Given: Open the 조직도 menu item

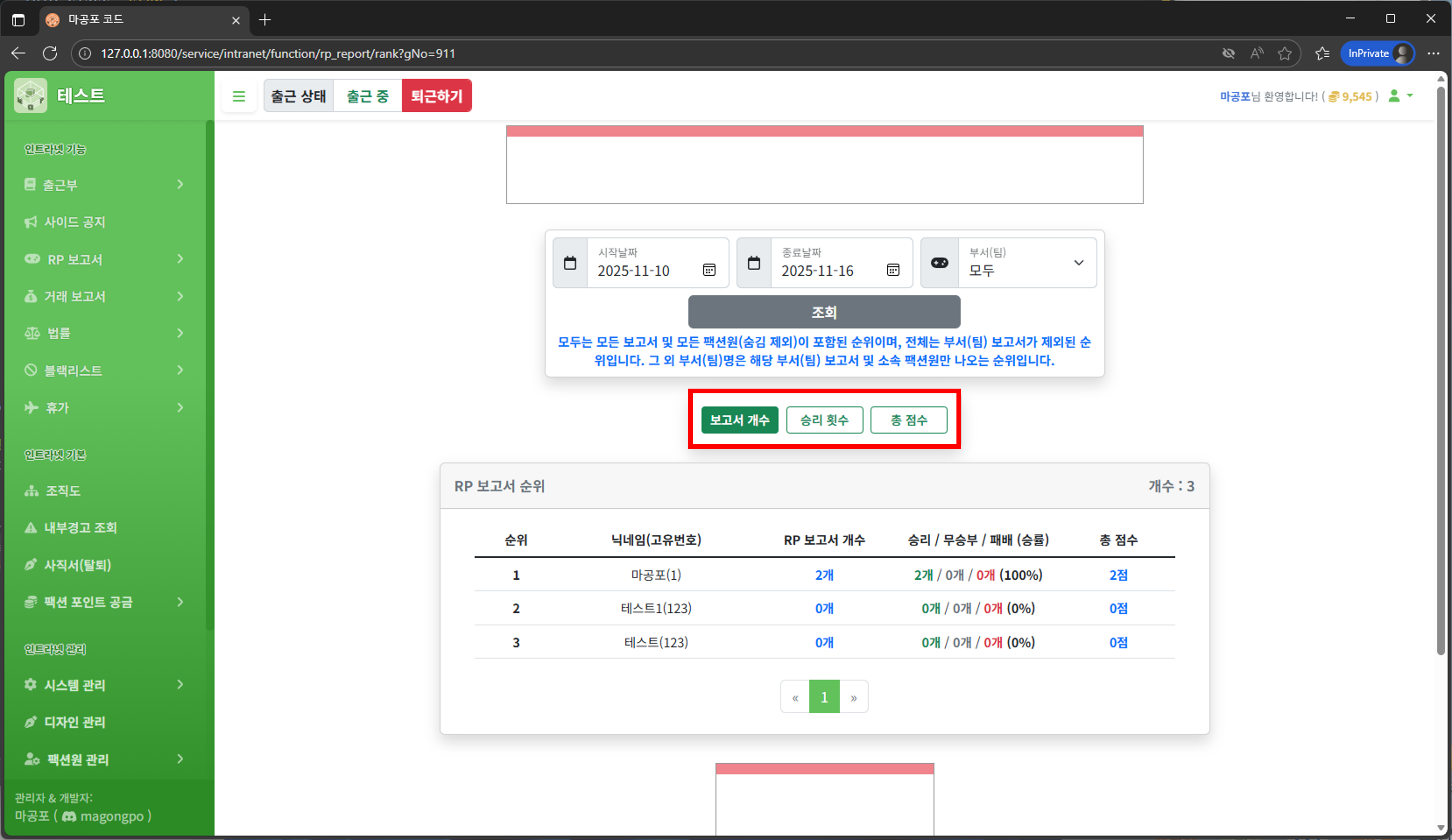Looking at the screenshot, I should pos(62,491).
